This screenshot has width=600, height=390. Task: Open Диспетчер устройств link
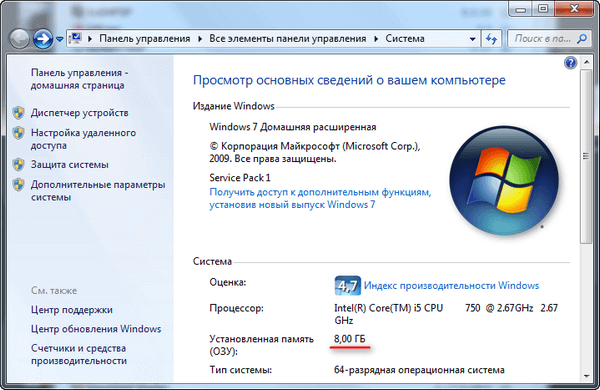tap(80, 113)
